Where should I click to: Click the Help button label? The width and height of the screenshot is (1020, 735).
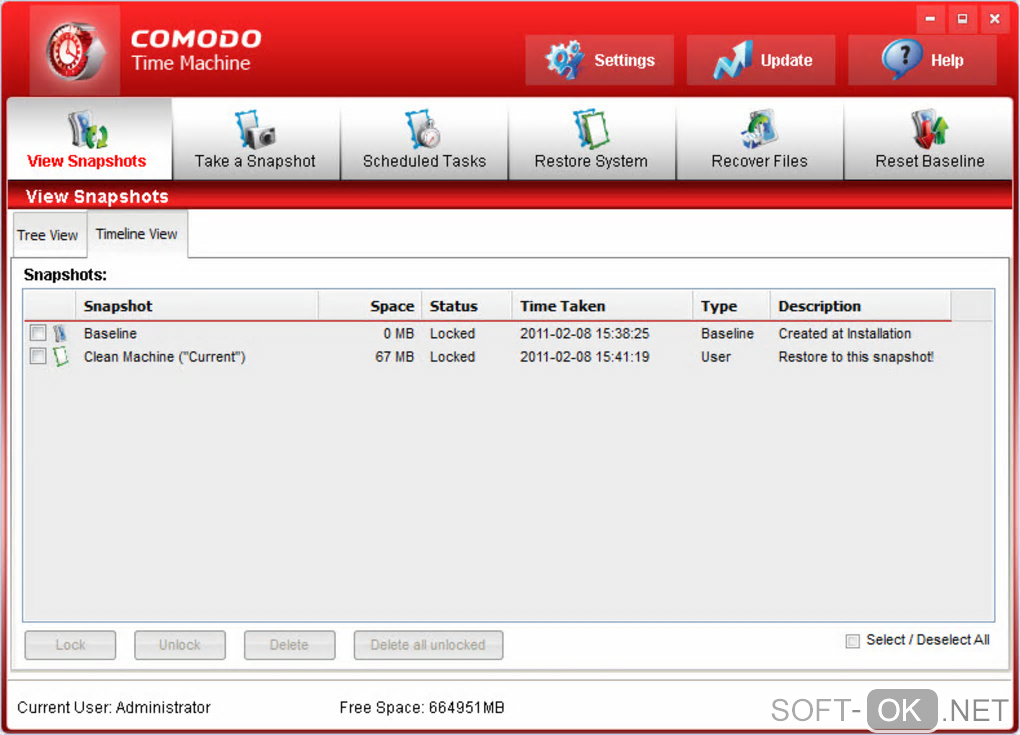click(947, 60)
